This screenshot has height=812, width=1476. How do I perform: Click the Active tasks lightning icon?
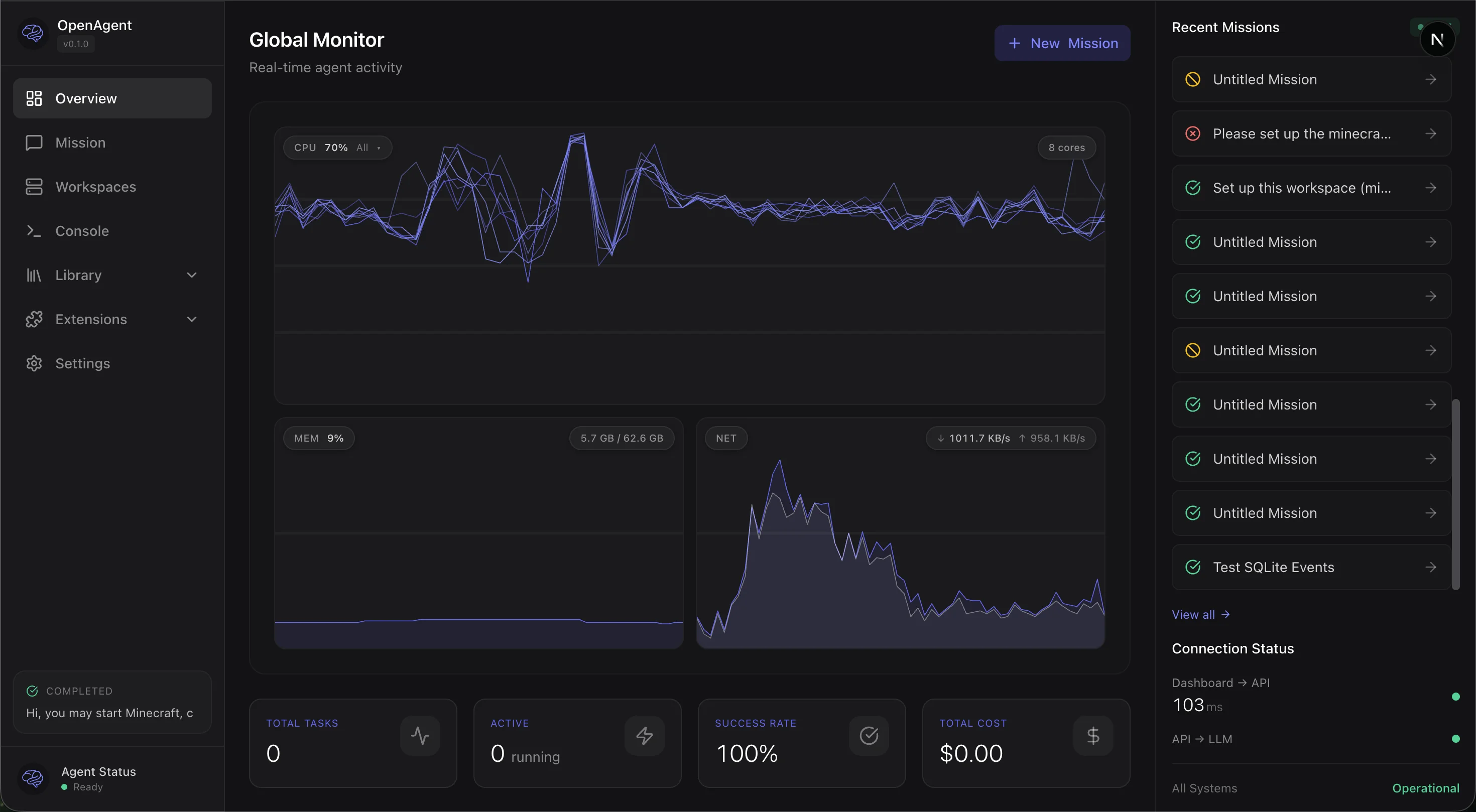644,735
